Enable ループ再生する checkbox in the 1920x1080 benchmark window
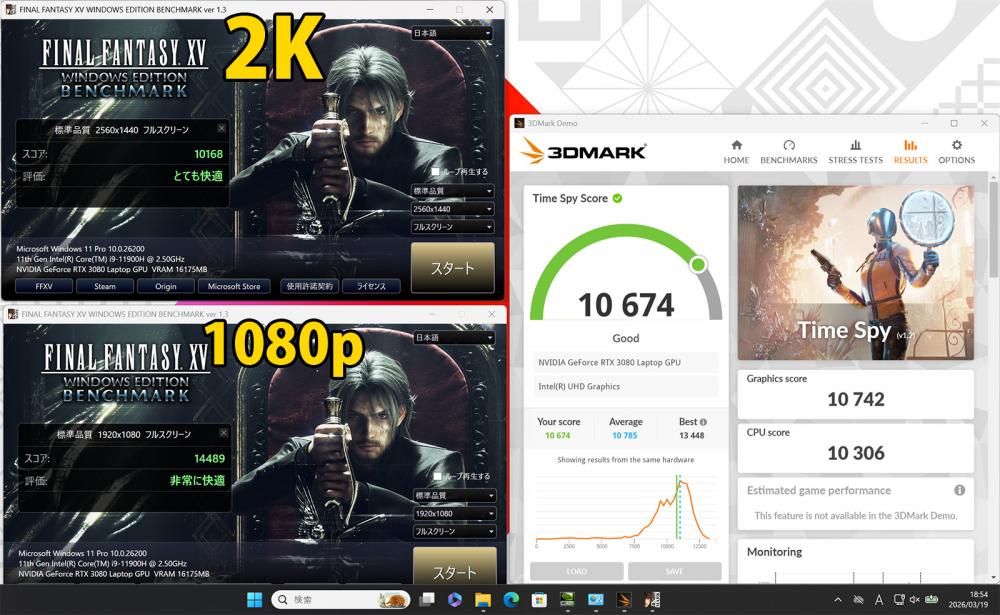Image resolution: width=1000 pixels, height=615 pixels. tap(438, 476)
